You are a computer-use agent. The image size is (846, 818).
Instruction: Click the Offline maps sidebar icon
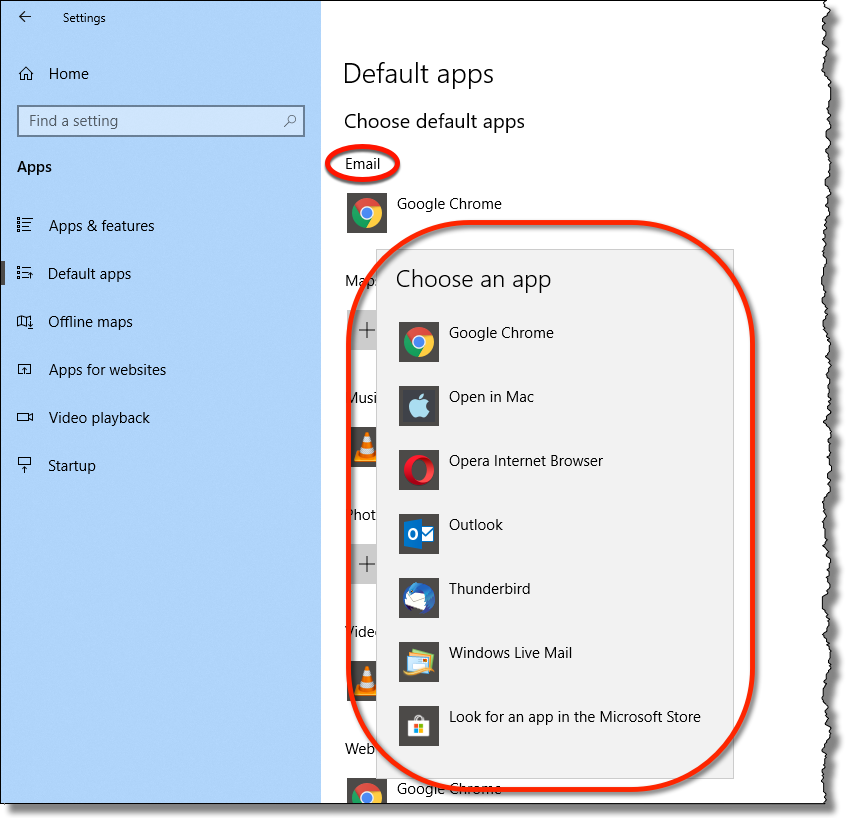coord(25,322)
